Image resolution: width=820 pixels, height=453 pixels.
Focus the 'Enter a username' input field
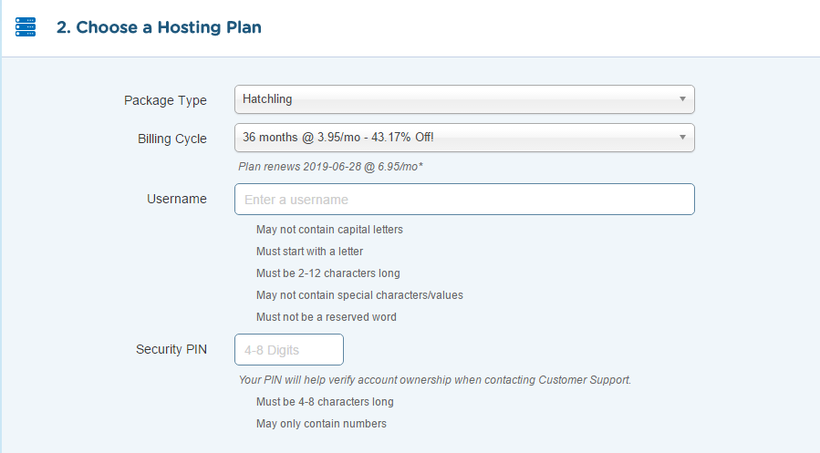click(x=464, y=199)
